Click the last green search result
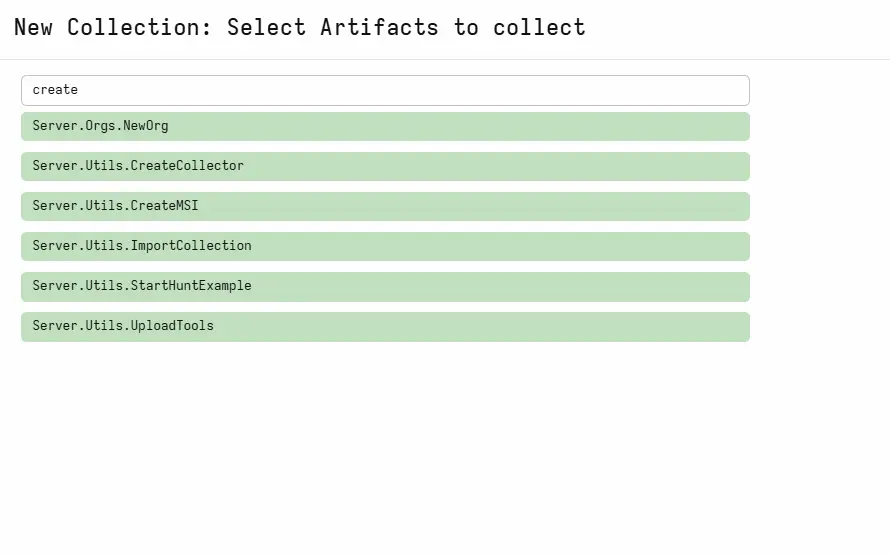The width and height of the screenshot is (890, 555). point(385,327)
